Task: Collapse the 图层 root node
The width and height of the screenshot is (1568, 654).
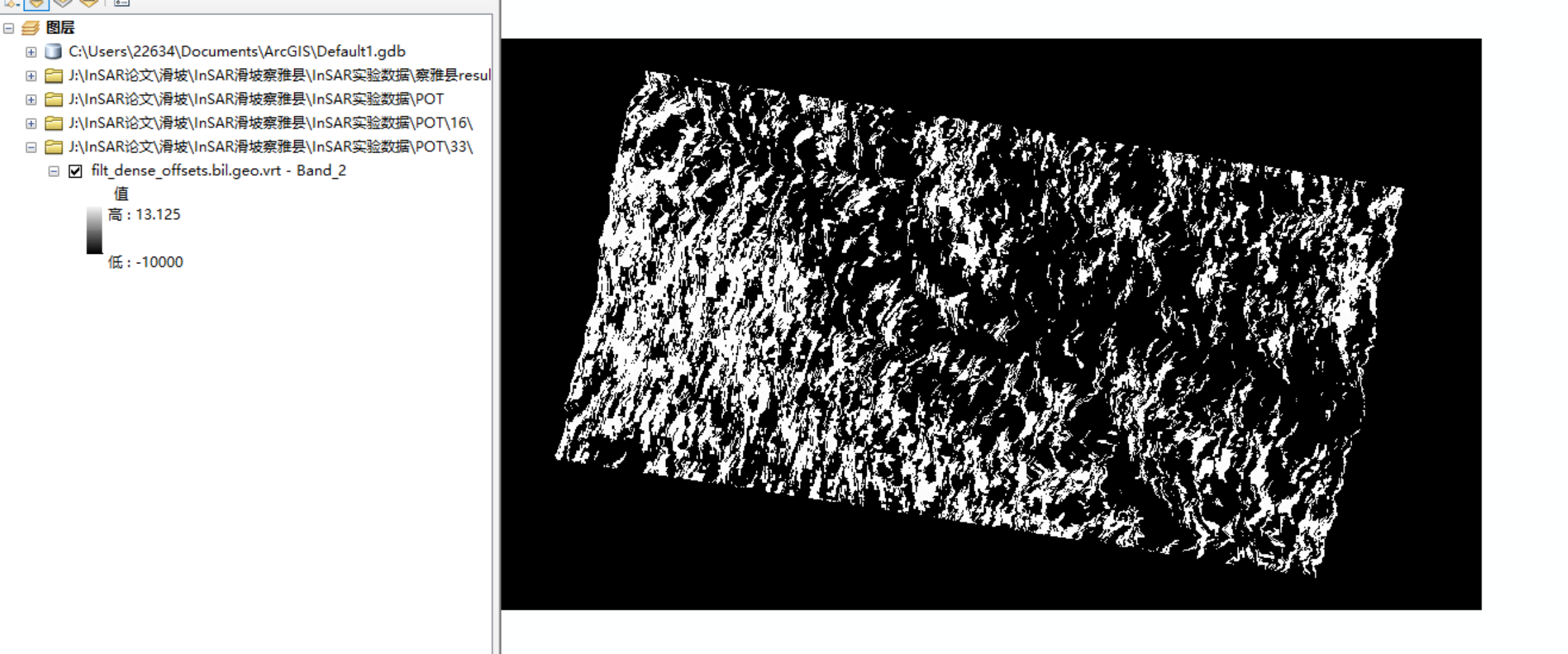Action: 7,28
